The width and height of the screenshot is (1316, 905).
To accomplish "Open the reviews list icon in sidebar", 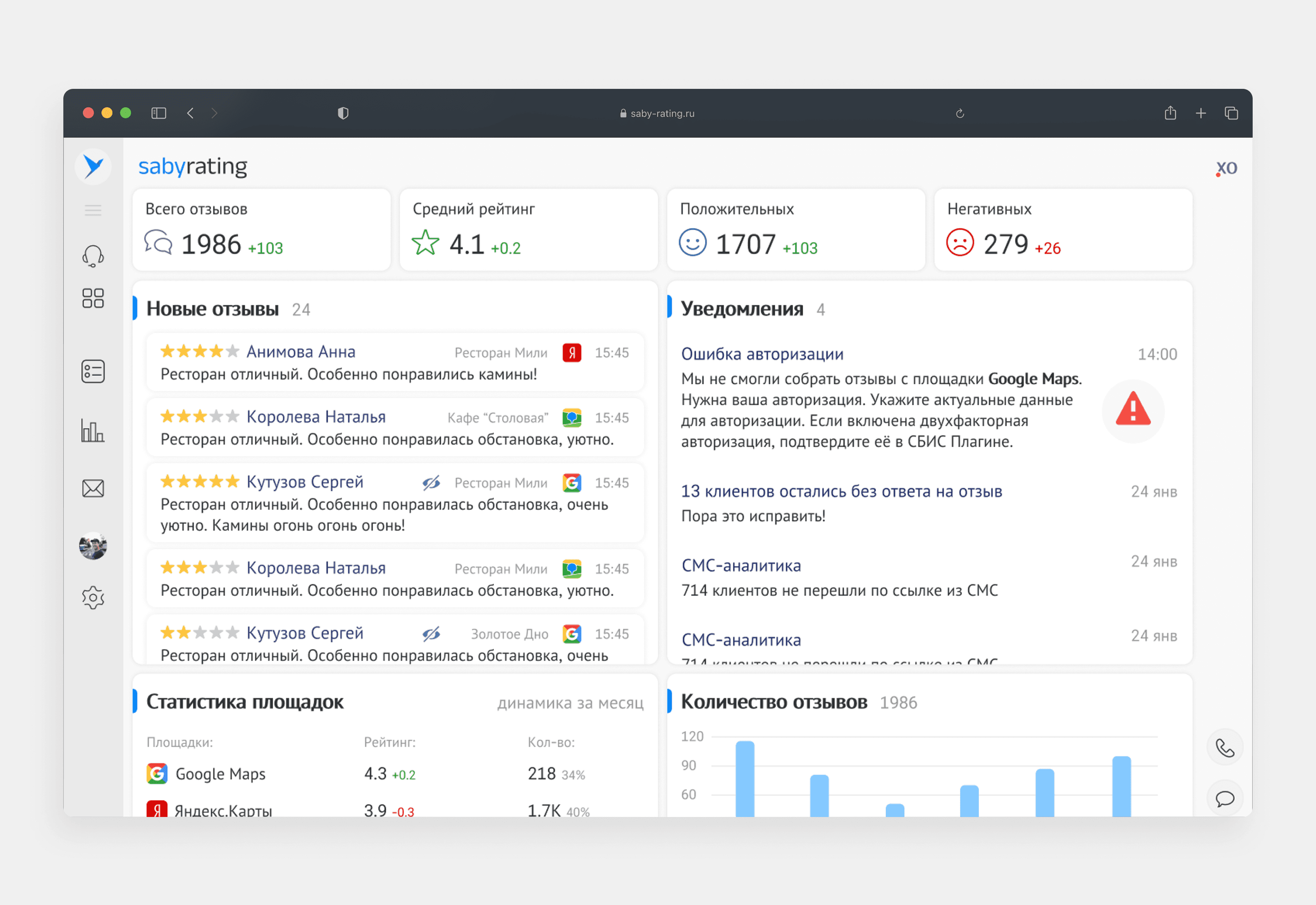I will pos(93,371).
